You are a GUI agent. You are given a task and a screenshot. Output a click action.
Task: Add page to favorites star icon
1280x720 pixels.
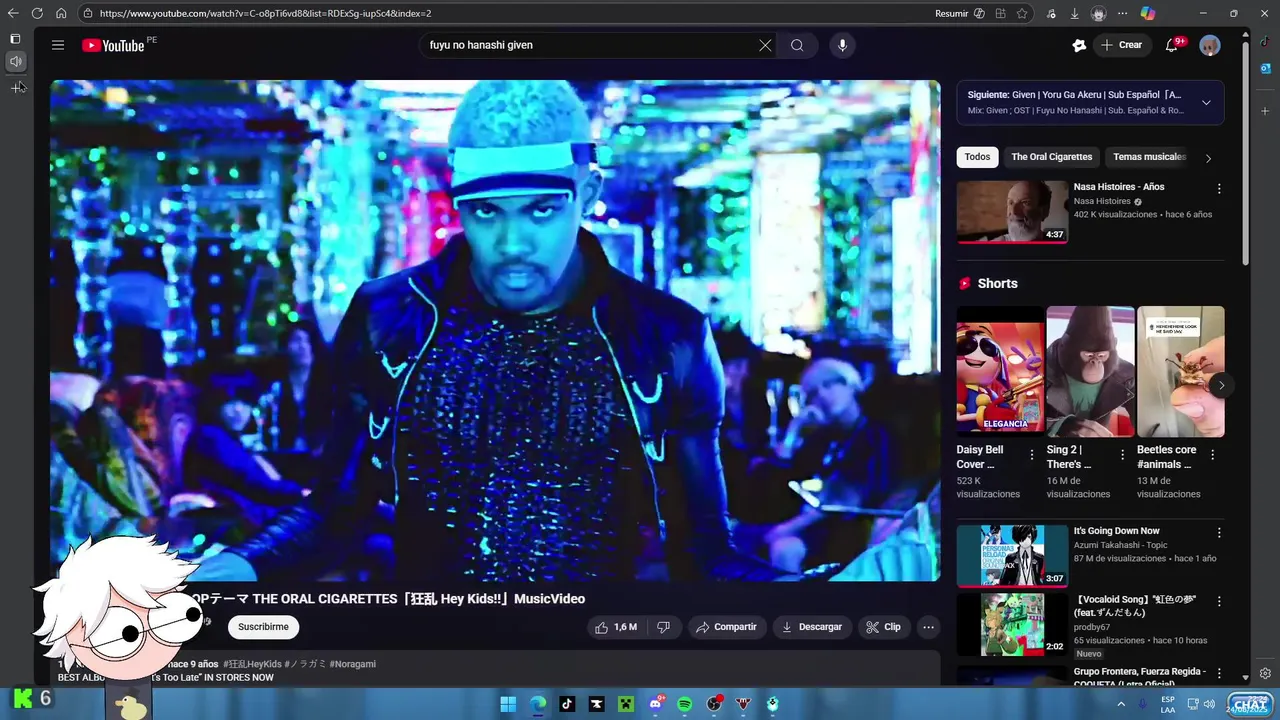pos(1022,14)
